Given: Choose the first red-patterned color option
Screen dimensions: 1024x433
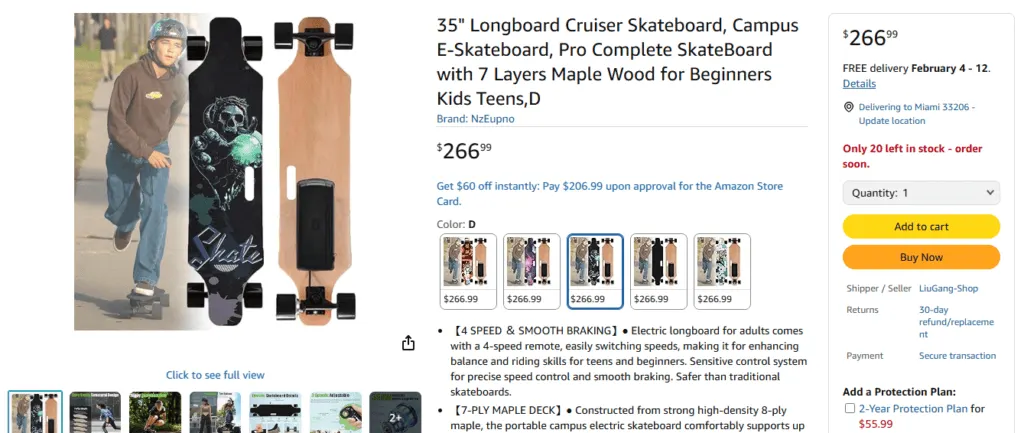Looking at the screenshot, I should [468, 271].
